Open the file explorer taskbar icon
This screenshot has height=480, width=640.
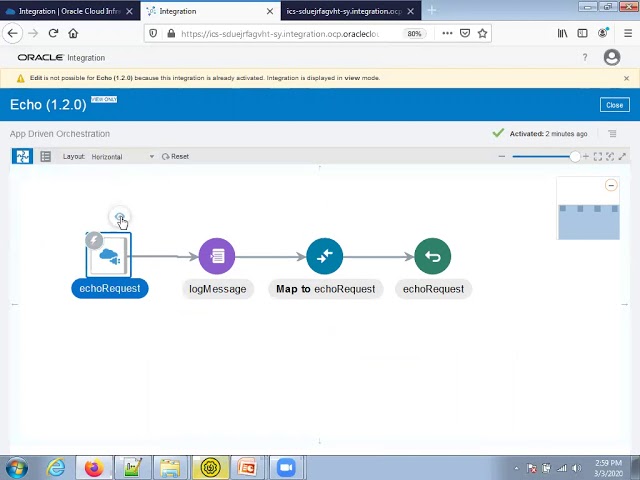coord(170,468)
